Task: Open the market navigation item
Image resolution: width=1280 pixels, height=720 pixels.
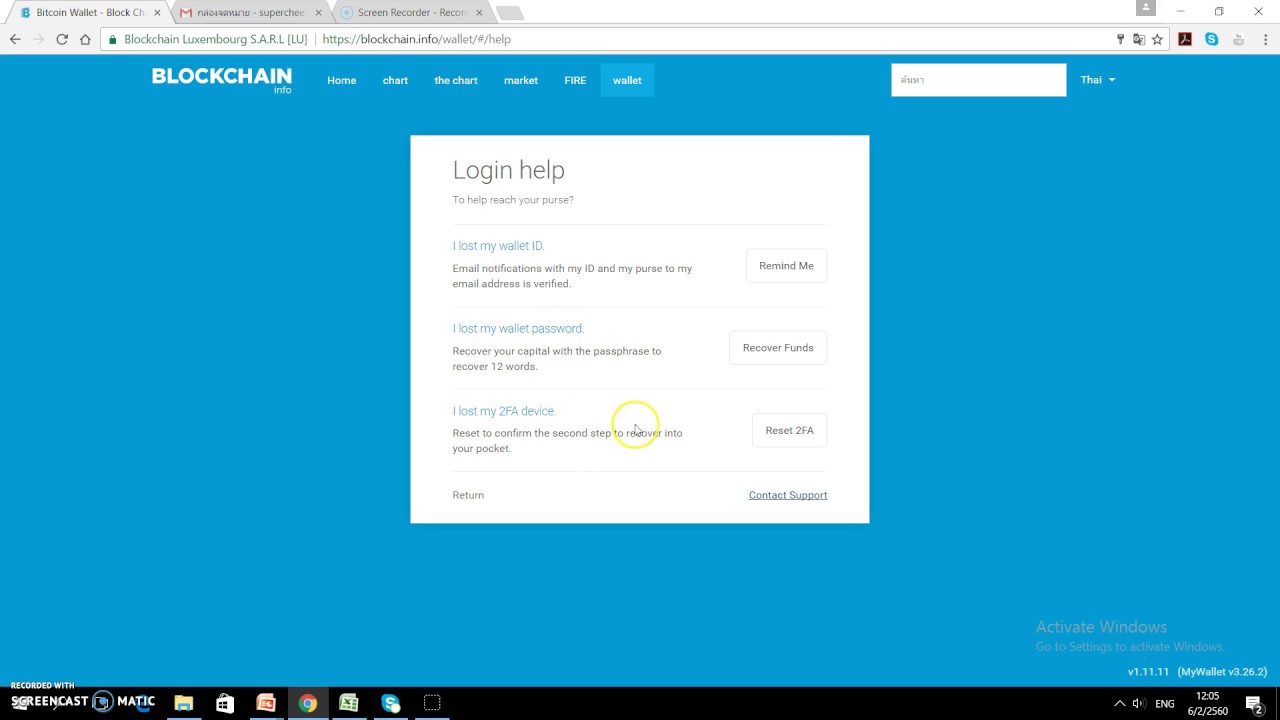Action: coord(521,80)
